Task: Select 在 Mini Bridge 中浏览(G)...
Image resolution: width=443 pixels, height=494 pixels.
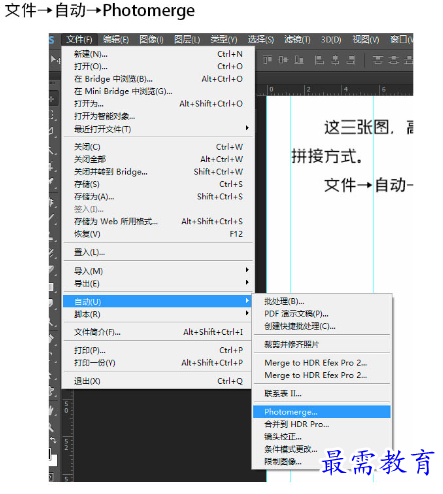Action: pyautogui.click(x=157, y=91)
